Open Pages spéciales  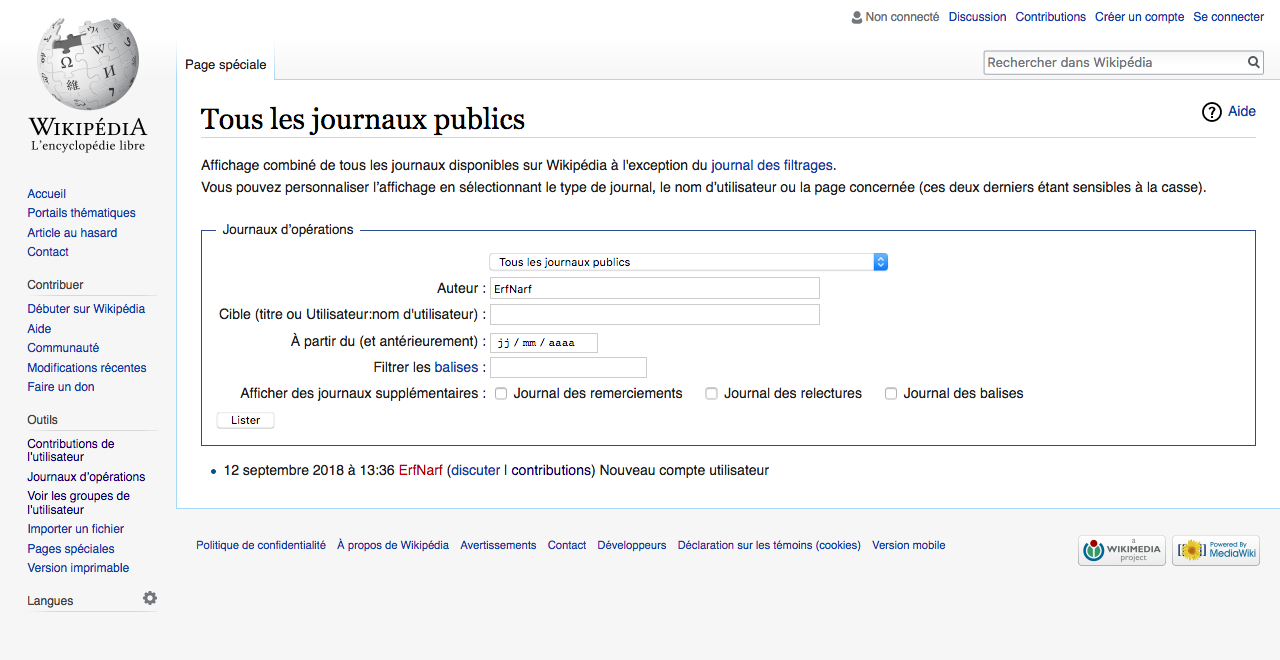click(x=71, y=549)
